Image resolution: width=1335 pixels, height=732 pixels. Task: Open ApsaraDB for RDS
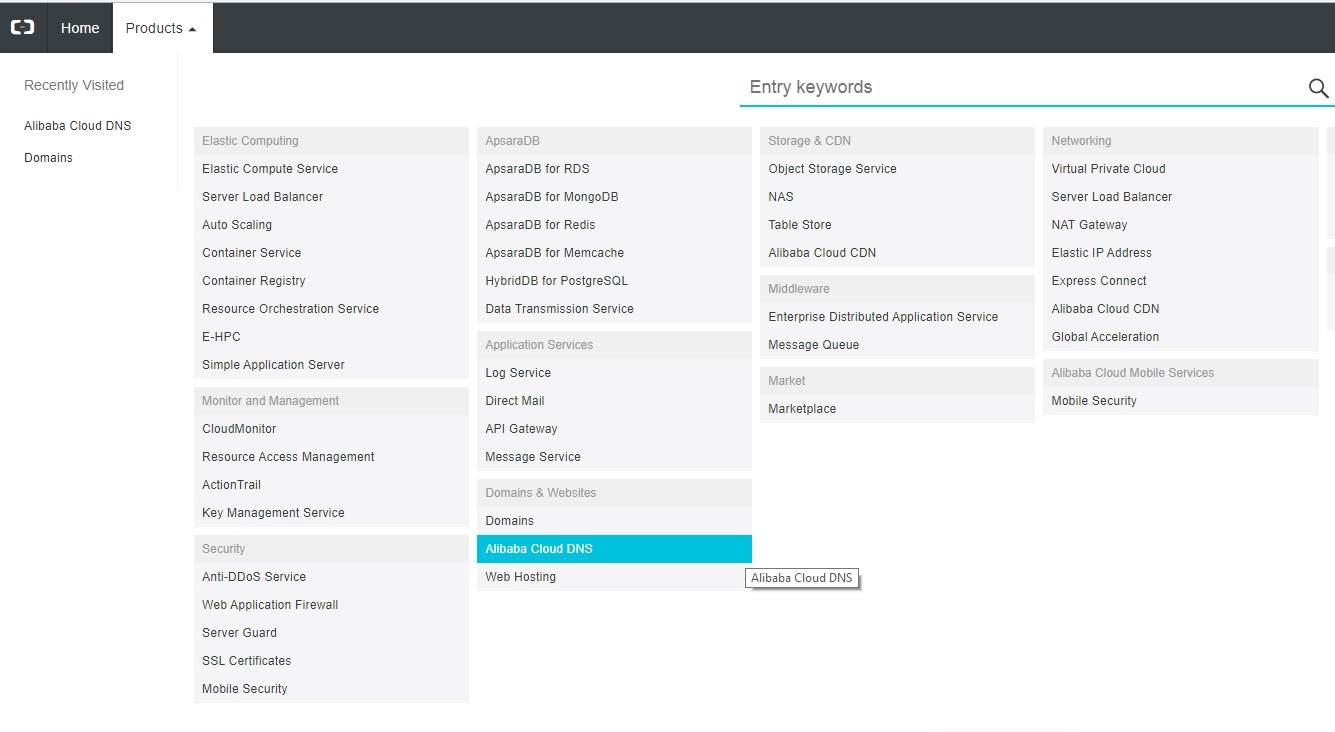[614, 169]
